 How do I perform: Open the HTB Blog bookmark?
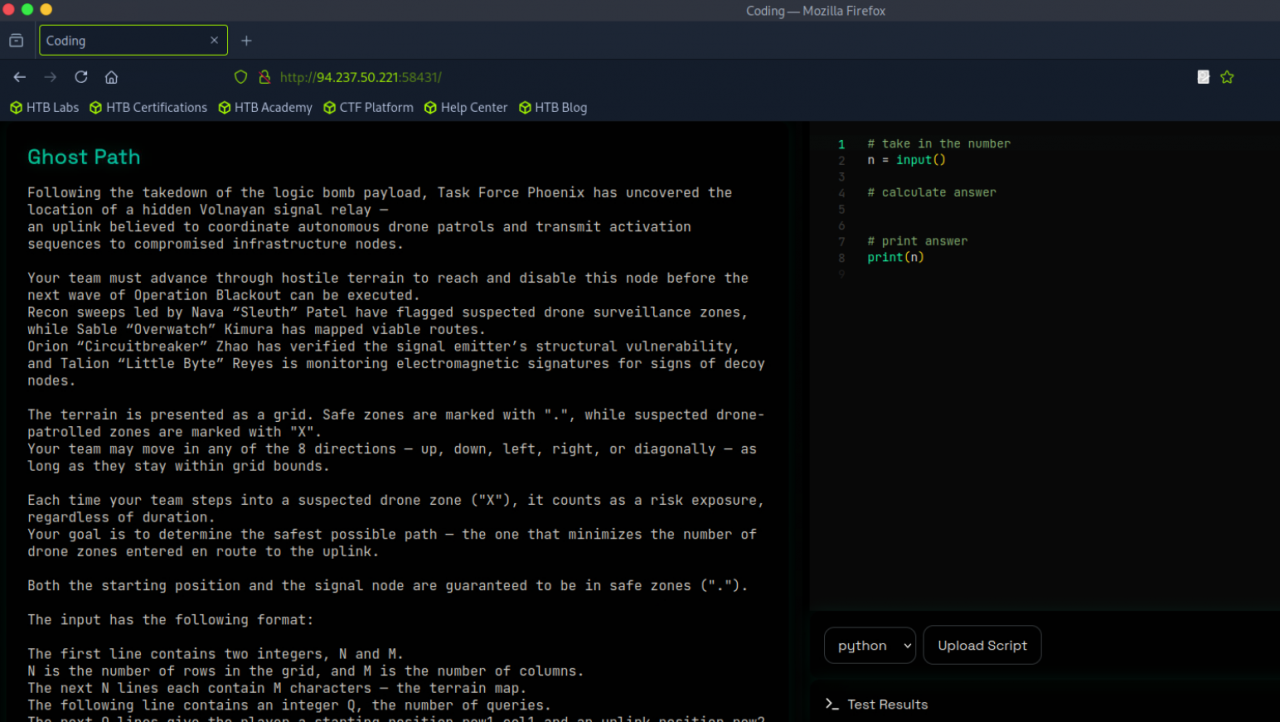[553, 107]
